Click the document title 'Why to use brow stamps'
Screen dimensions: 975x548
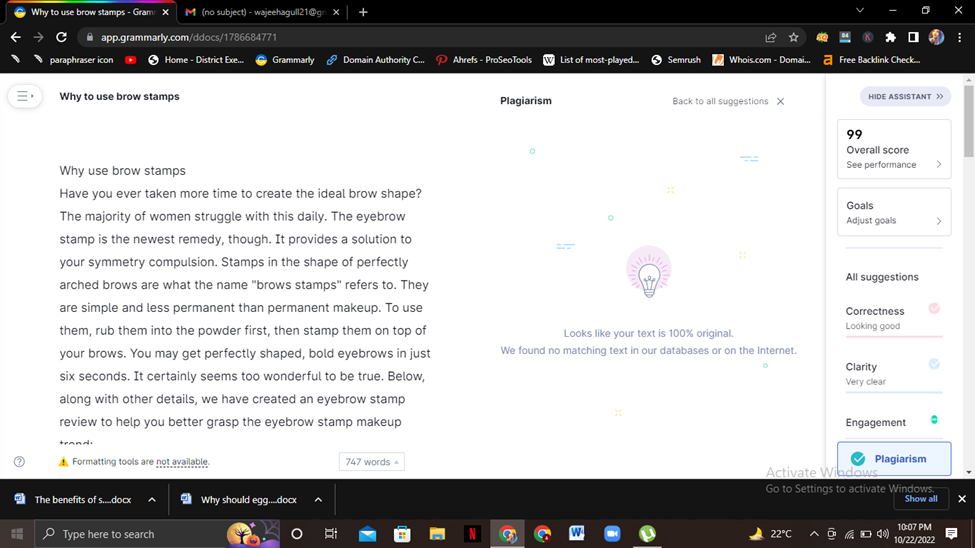119,96
